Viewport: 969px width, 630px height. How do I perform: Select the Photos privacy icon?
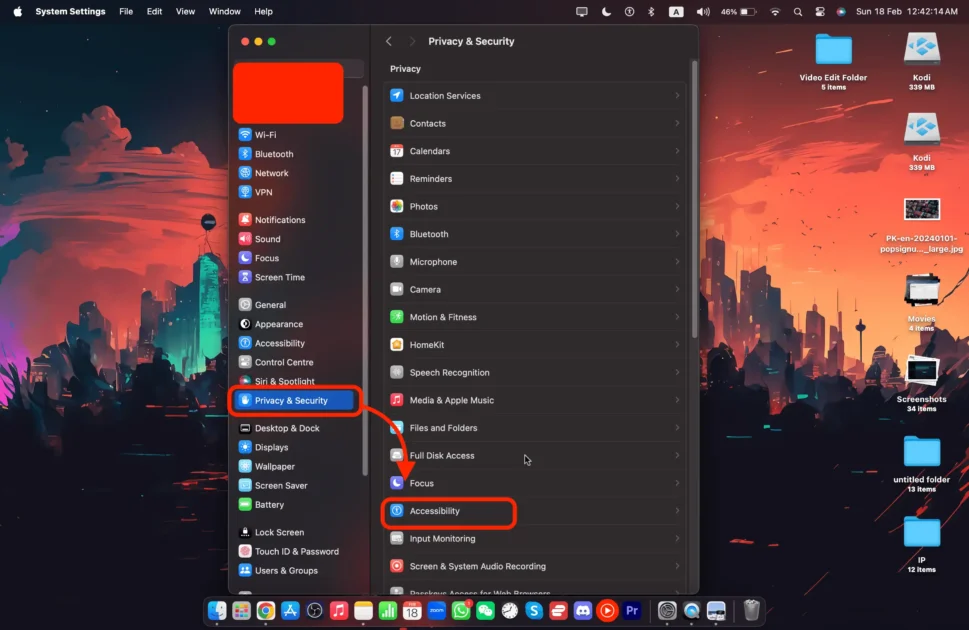click(397, 207)
